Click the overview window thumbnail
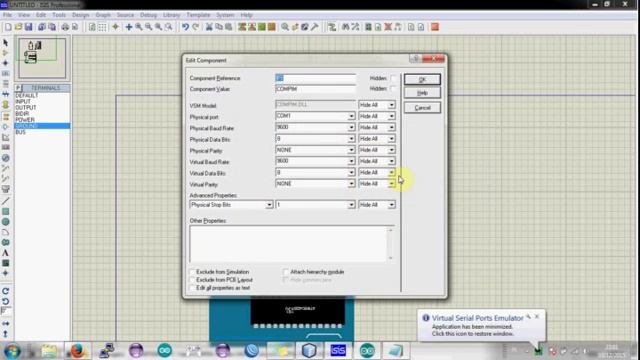Image resolution: width=640 pixels, height=360 pixels. [42, 58]
